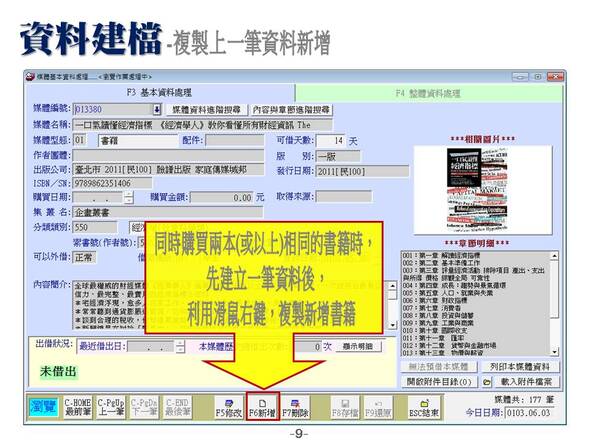Click the ESC 結束 exit button
Viewport: 590px width, 443px height.
point(424,408)
